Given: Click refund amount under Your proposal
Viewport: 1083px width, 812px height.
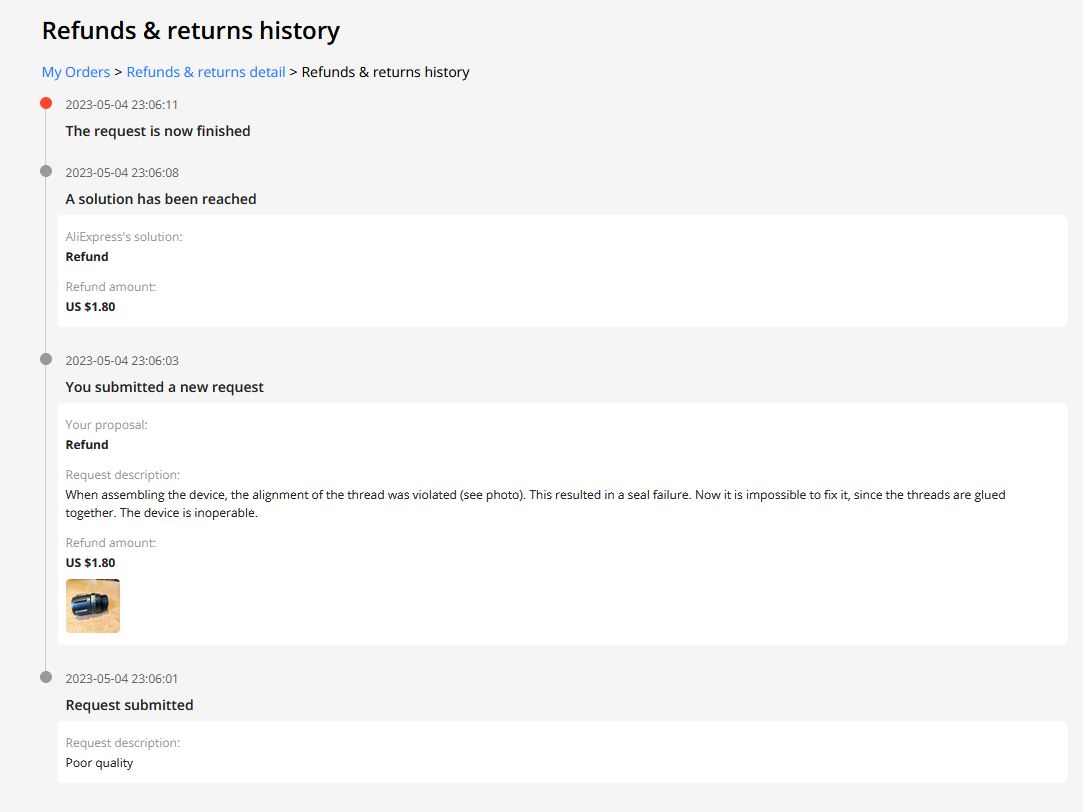Looking at the screenshot, I should (90, 563).
